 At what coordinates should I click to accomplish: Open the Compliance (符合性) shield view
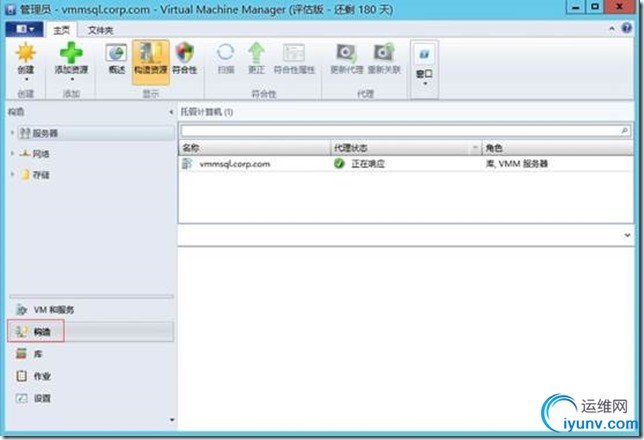pyautogui.click(x=184, y=59)
